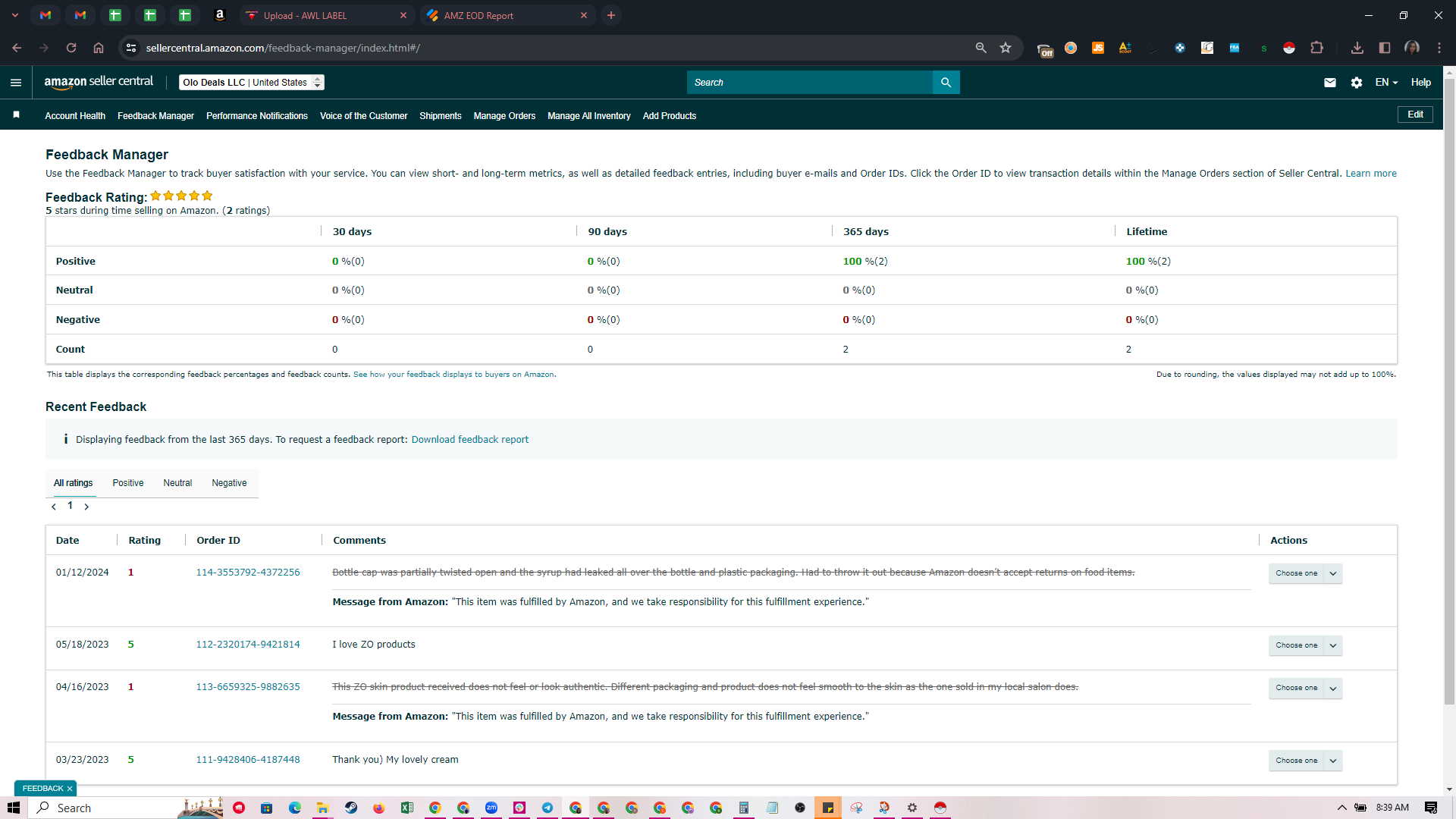Go to next feedback page arrow

coord(86,507)
